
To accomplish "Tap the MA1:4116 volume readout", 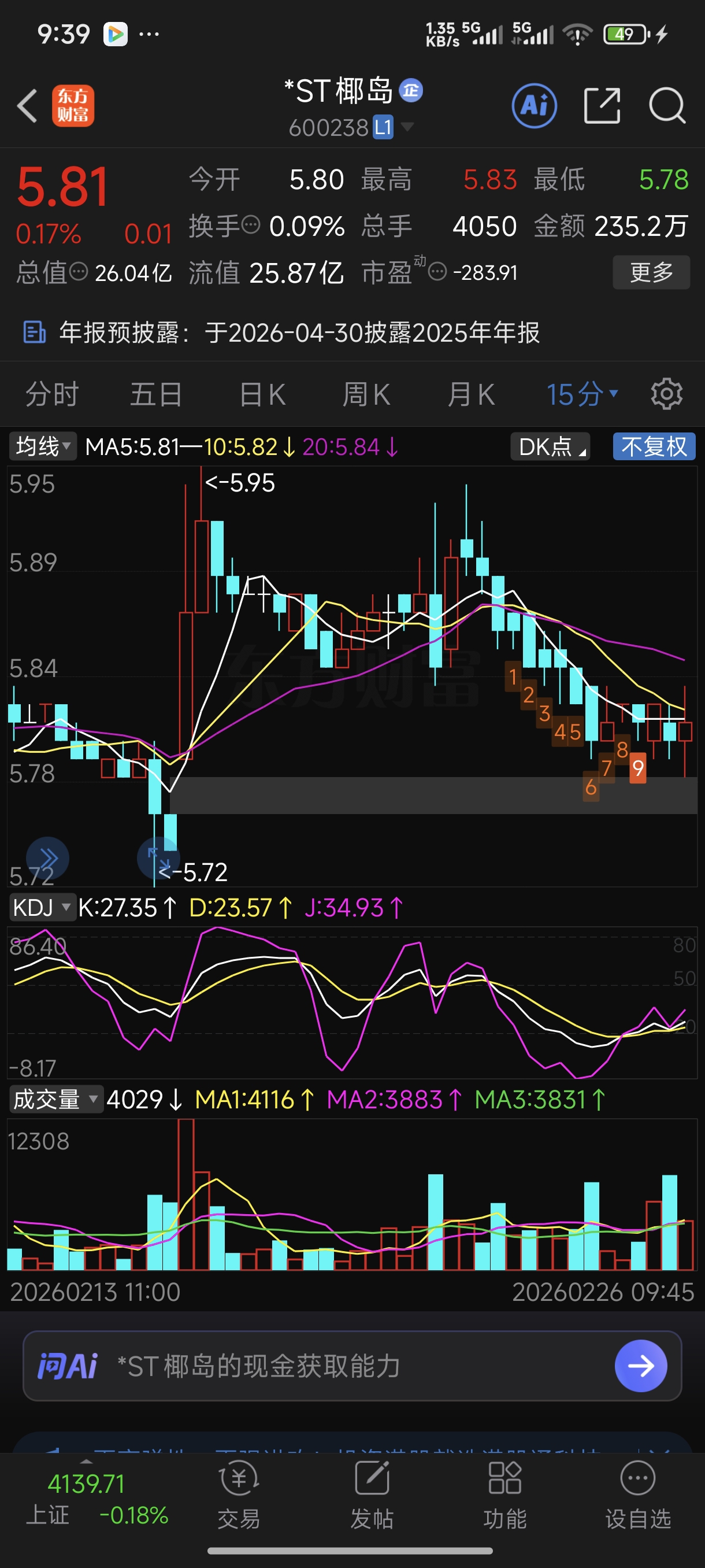I will pos(254,1099).
